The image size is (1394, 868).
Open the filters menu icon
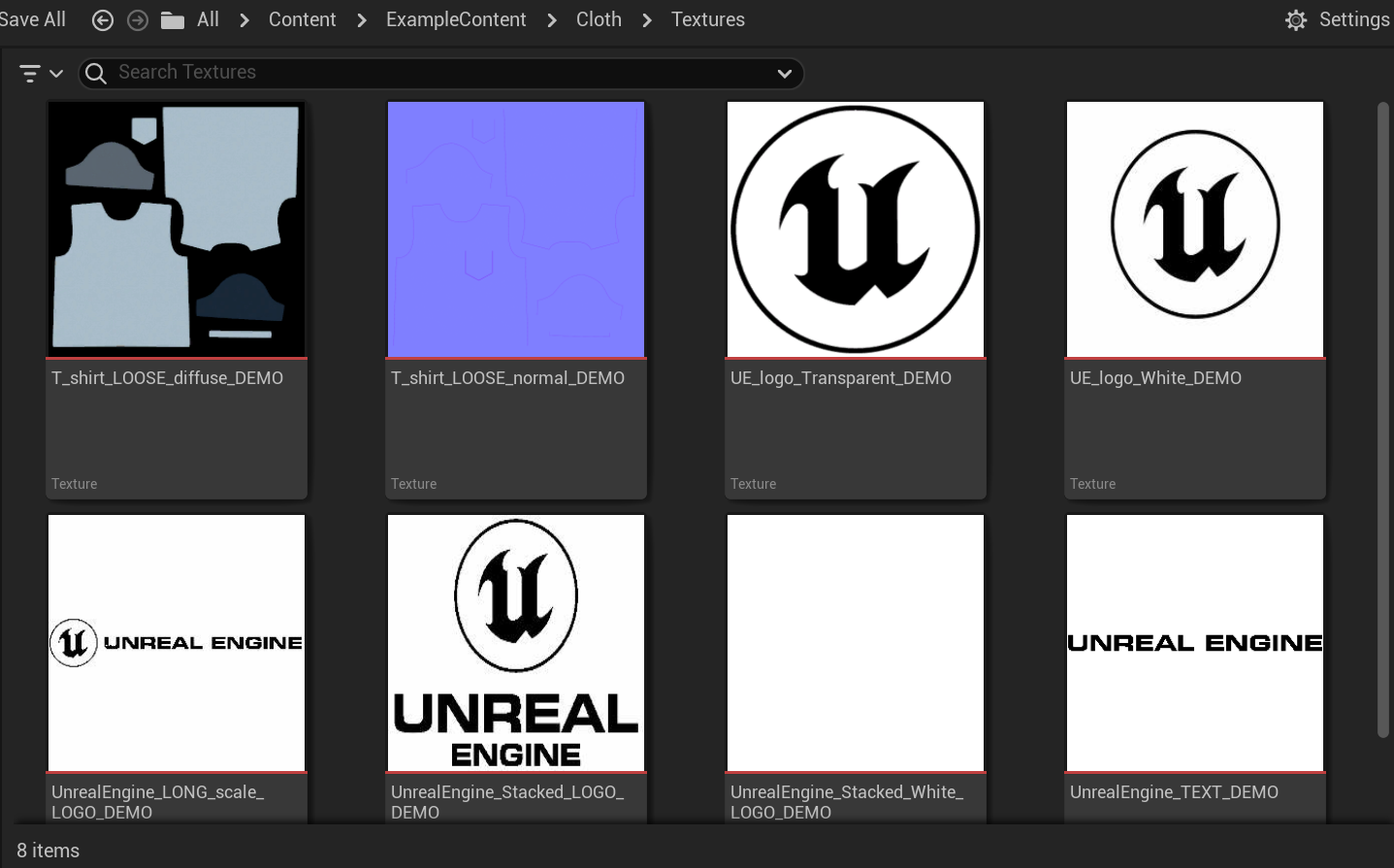[x=30, y=73]
